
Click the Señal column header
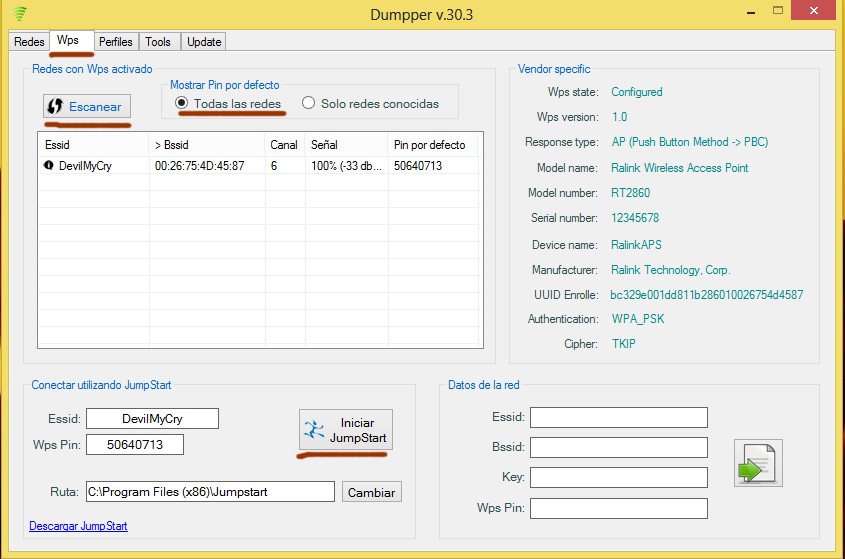click(x=346, y=144)
